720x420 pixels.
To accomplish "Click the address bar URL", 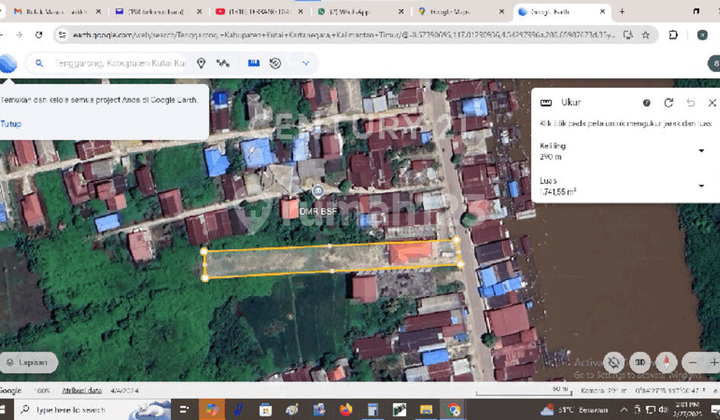I will 343,35.
